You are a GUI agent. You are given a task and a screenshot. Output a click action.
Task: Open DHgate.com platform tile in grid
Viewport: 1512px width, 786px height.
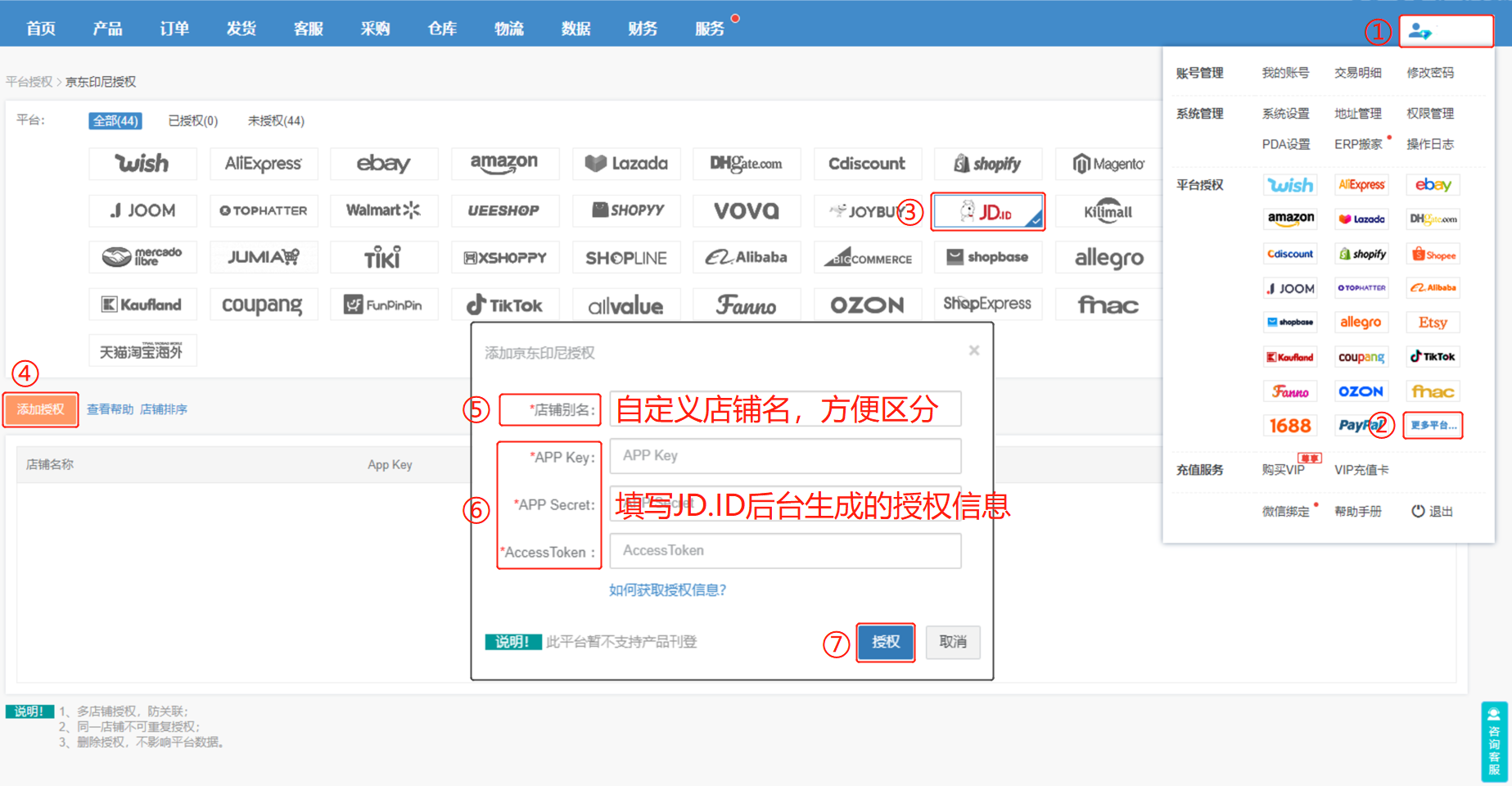[747, 164]
